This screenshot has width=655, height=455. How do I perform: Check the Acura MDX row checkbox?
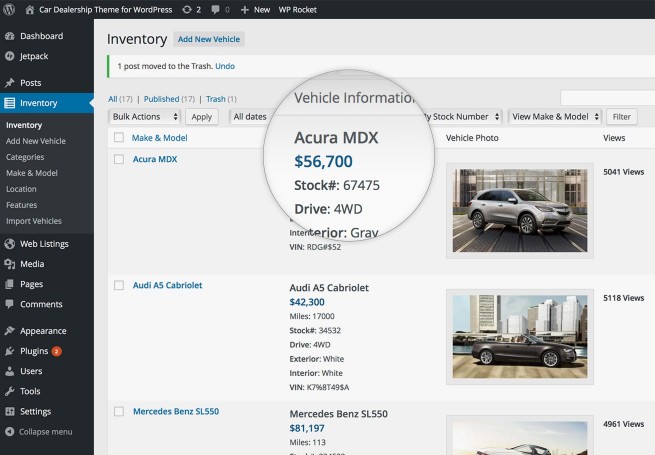click(x=119, y=159)
